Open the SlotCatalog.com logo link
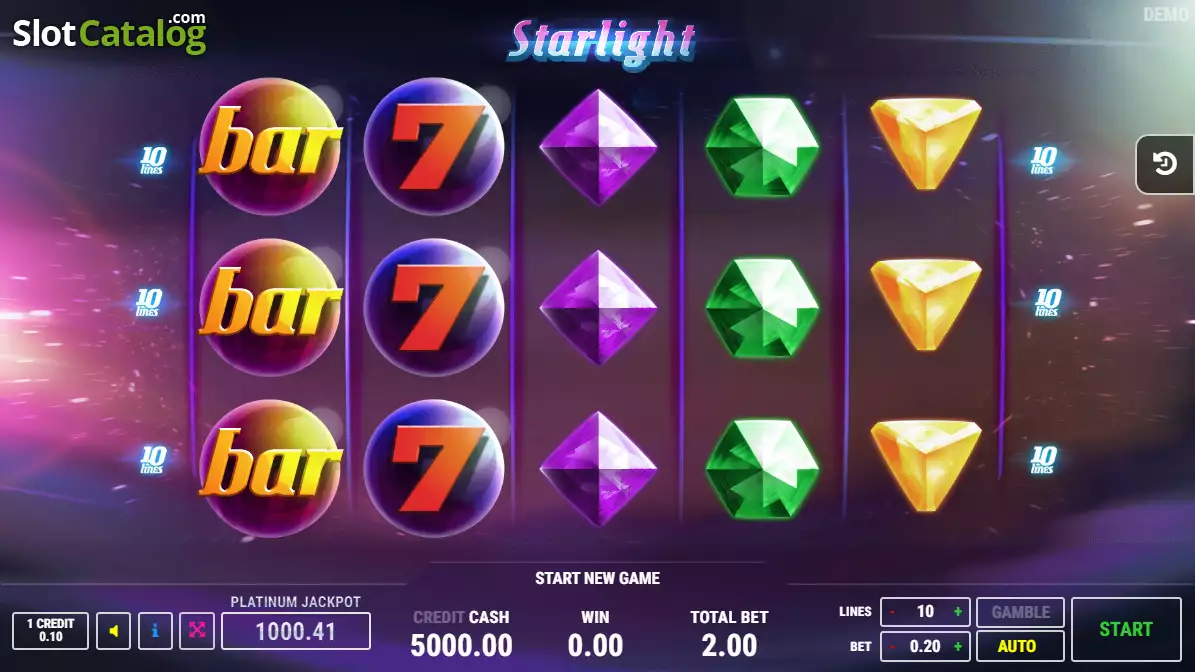1195x672 pixels. coord(110,33)
